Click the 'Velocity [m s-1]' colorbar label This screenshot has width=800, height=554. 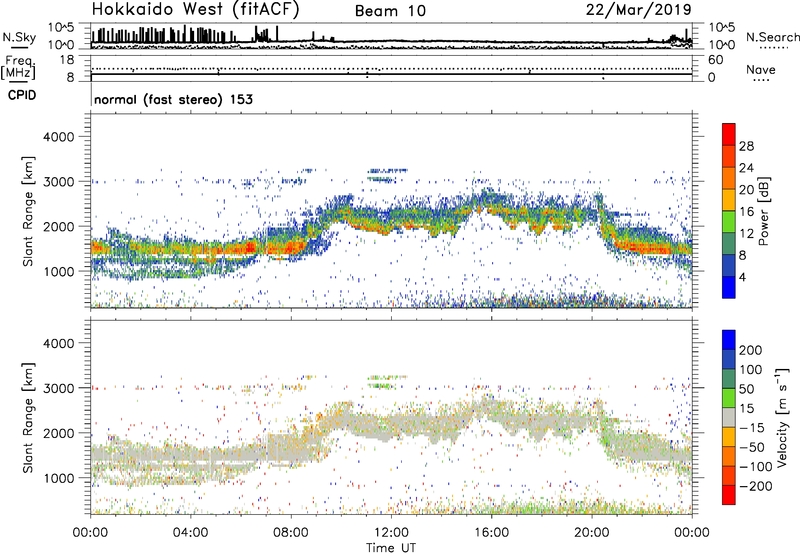click(781, 417)
